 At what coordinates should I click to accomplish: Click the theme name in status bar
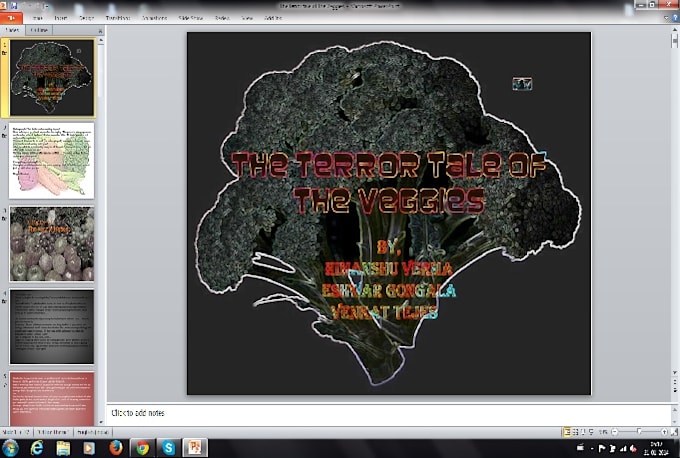pyautogui.click(x=52, y=432)
